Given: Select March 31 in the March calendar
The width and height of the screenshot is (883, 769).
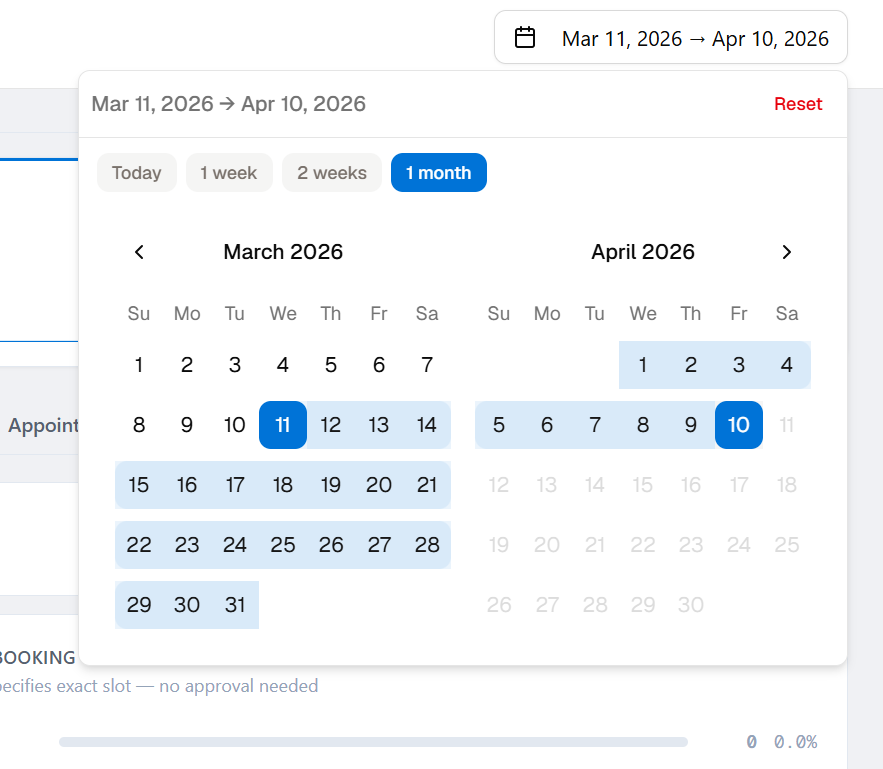Looking at the screenshot, I should click(235, 605).
